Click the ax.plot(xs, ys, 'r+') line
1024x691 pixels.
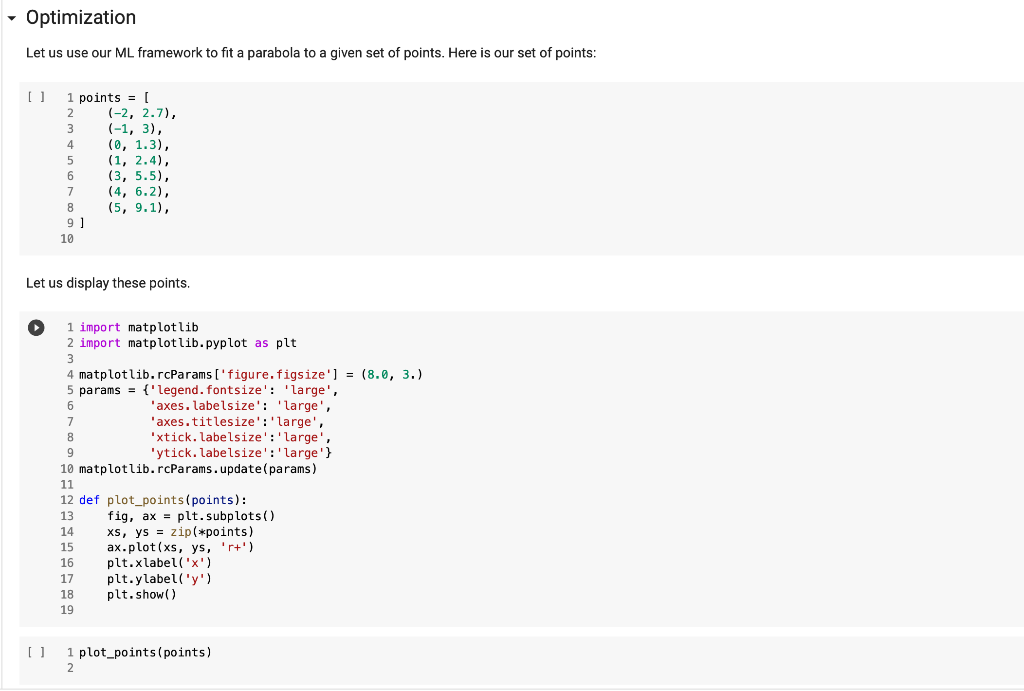tap(181, 547)
